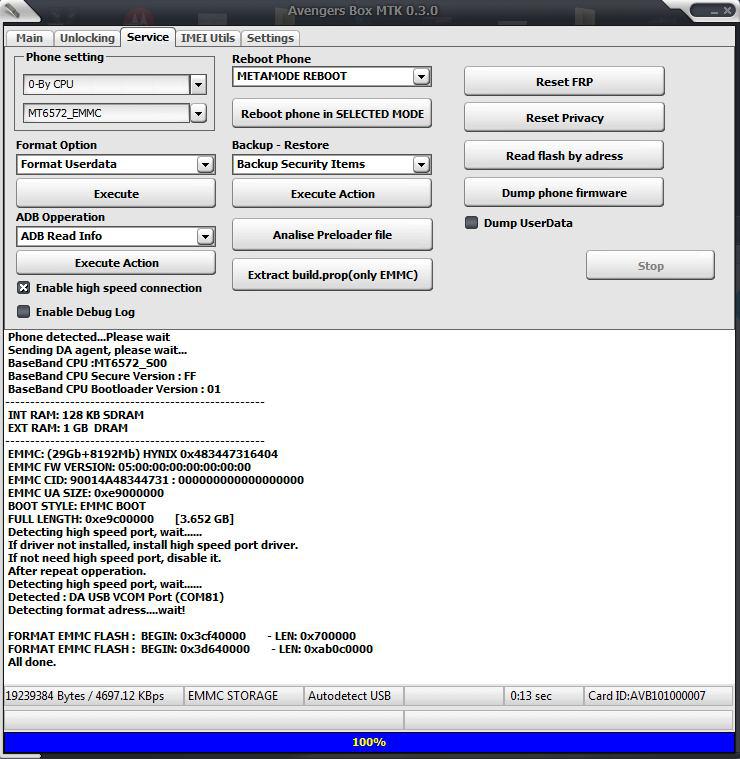Click Execute under Format Option
The height and width of the screenshot is (759, 740).
coord(116,194)
